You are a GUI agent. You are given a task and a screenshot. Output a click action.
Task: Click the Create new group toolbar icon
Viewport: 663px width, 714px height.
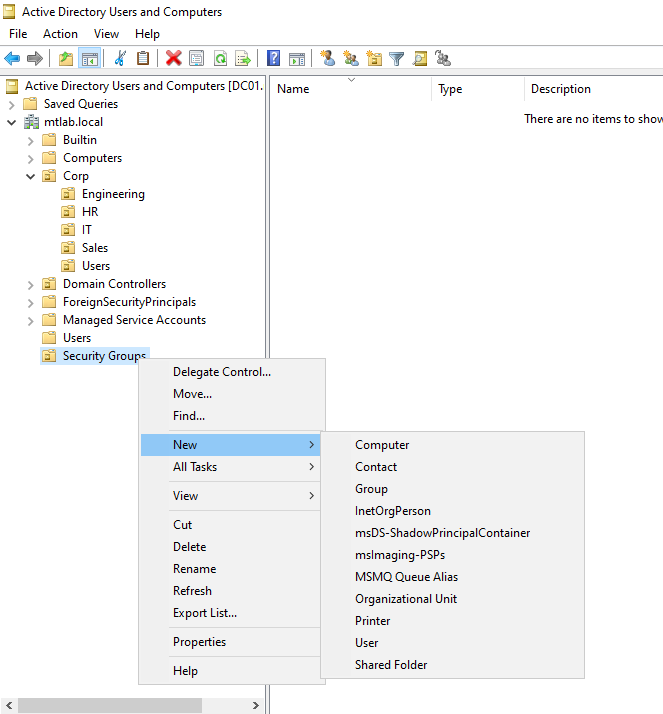click(x=351, y=58)
